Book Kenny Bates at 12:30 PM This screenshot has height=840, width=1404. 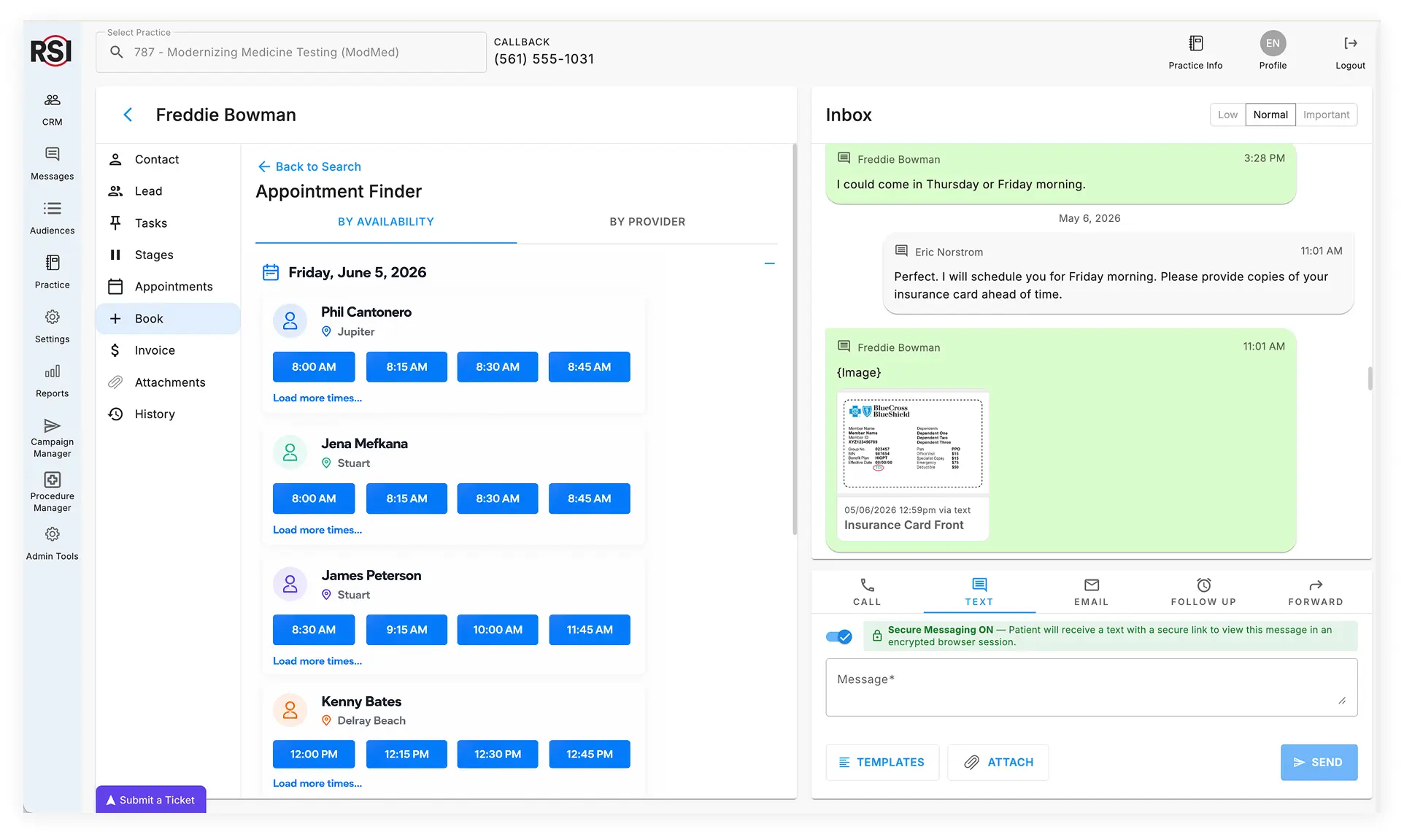498,754
